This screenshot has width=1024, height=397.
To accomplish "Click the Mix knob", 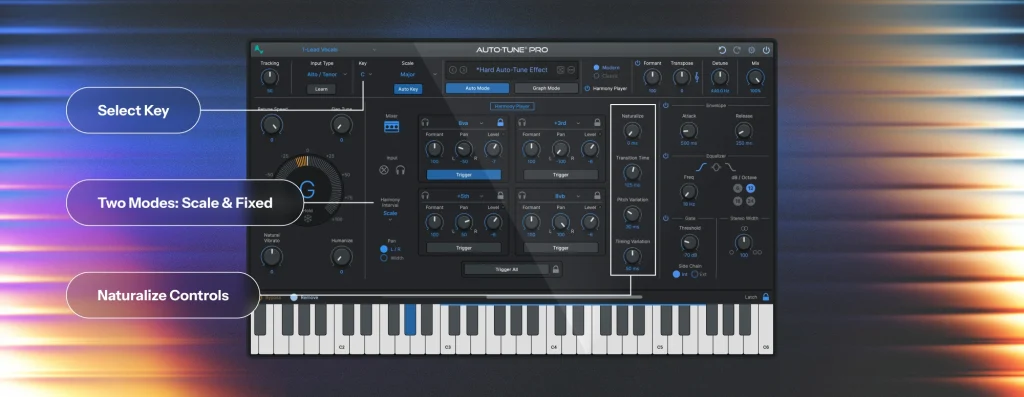I will click(x=756, y=78).
